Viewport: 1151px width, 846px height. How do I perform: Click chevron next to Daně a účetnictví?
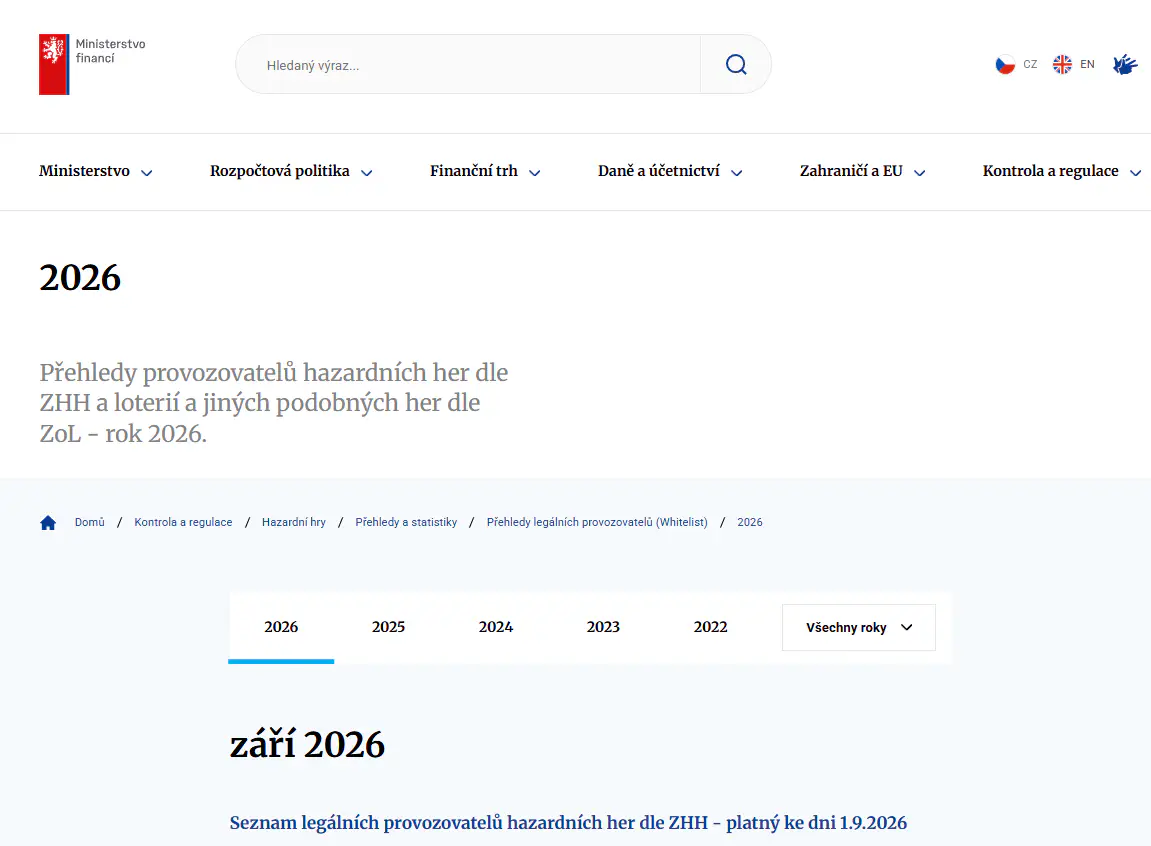pyautogui.click(x=736, y=173)
